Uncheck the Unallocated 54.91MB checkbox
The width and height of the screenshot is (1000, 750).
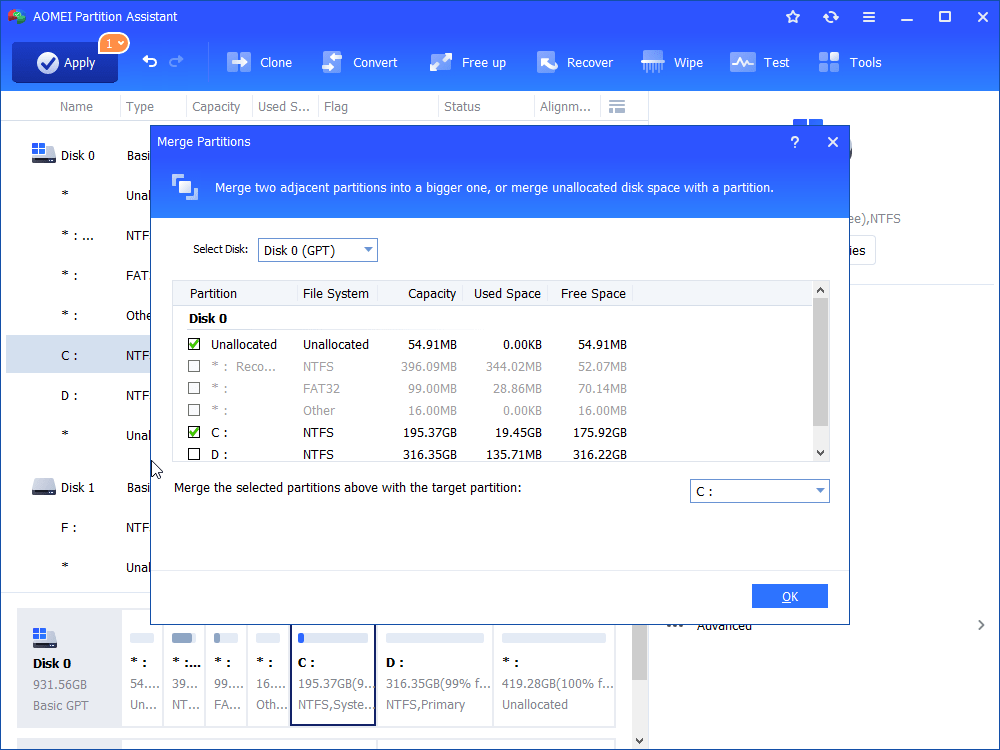tap(194, 344)
